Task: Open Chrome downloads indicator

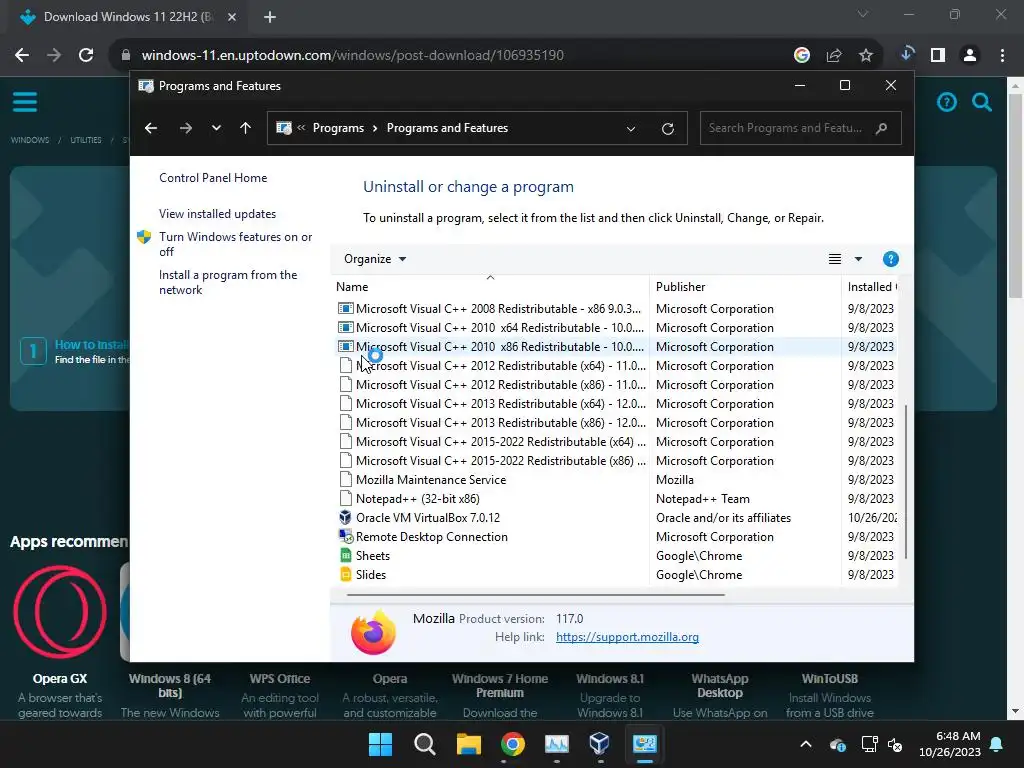Action: (906, 55)
